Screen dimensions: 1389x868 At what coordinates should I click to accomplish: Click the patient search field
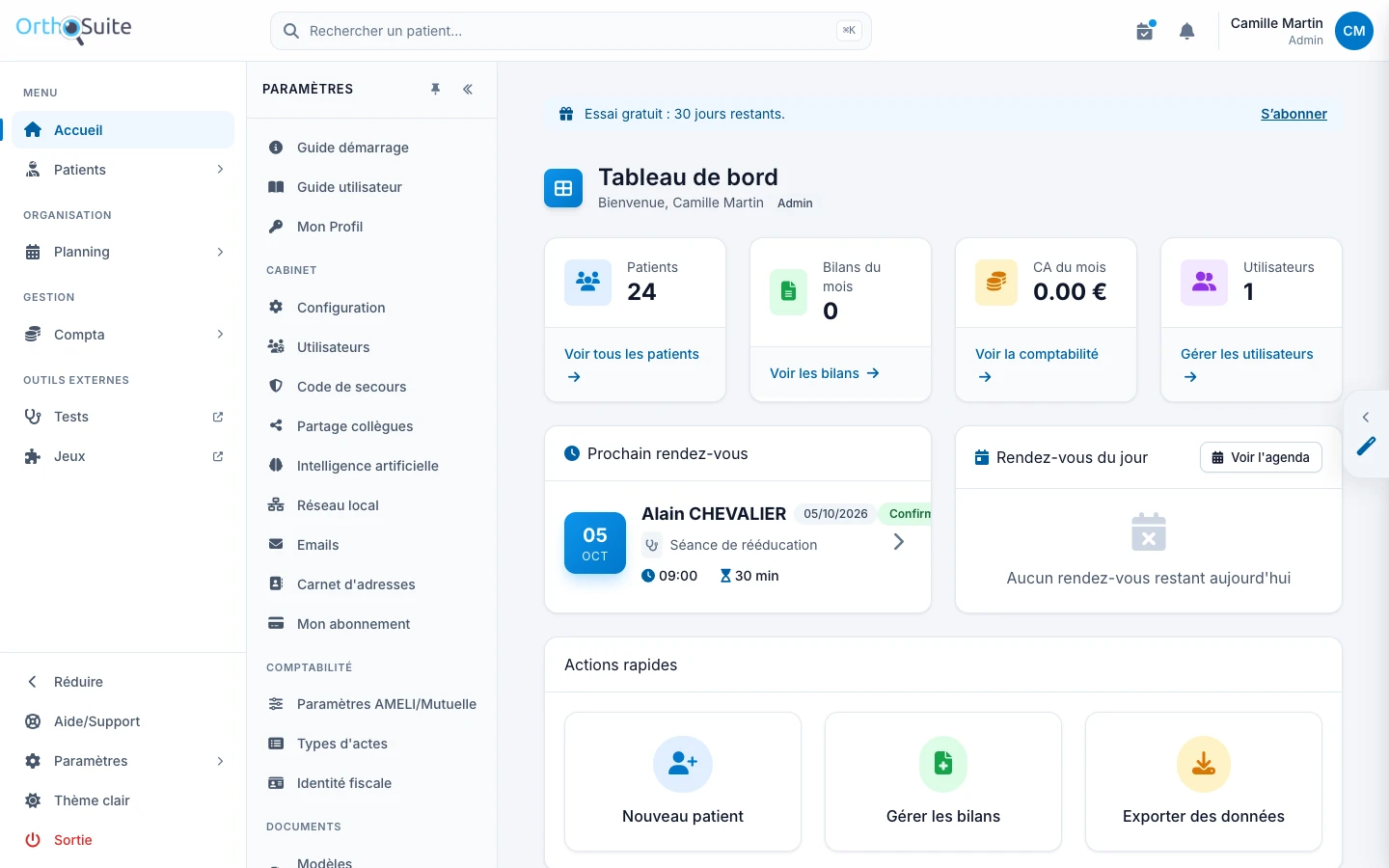tap(571, 31)
